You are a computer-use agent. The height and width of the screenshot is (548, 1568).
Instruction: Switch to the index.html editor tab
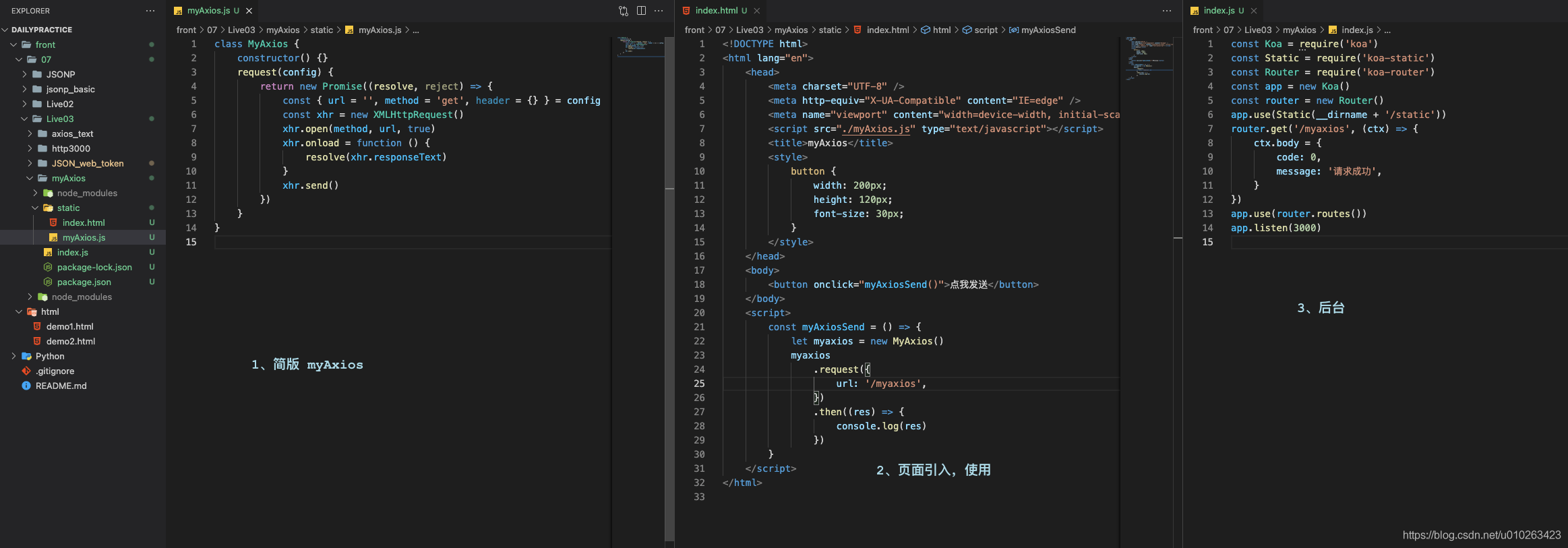pyautogui.click(x=721, y=11)
